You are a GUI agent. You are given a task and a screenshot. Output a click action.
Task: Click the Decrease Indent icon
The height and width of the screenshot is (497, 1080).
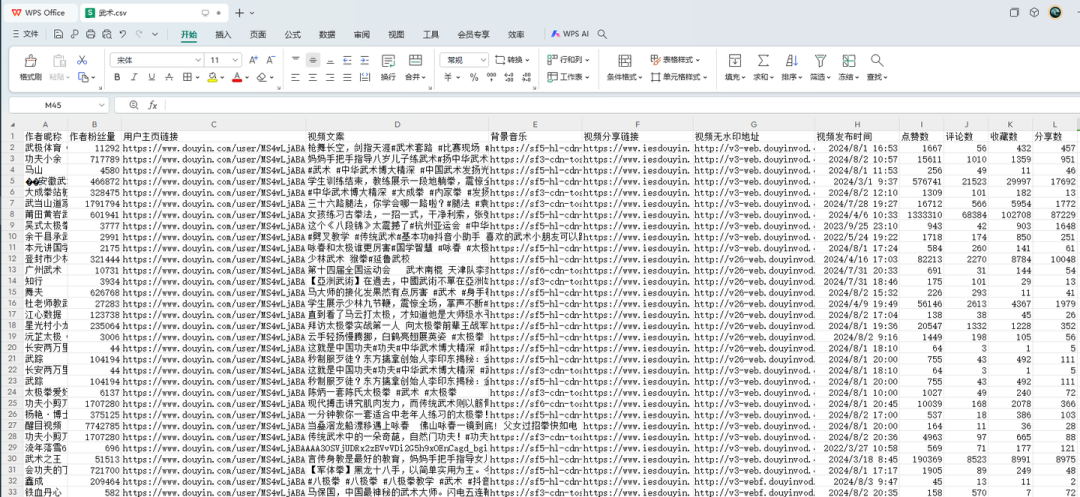click(x=346, y=60)
